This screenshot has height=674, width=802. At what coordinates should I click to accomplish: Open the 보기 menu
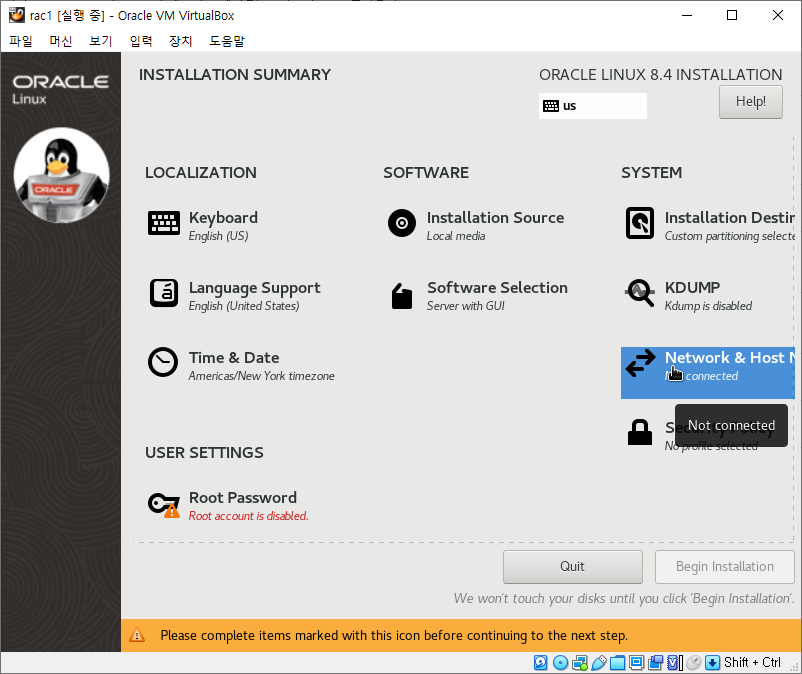coord(100,41)
